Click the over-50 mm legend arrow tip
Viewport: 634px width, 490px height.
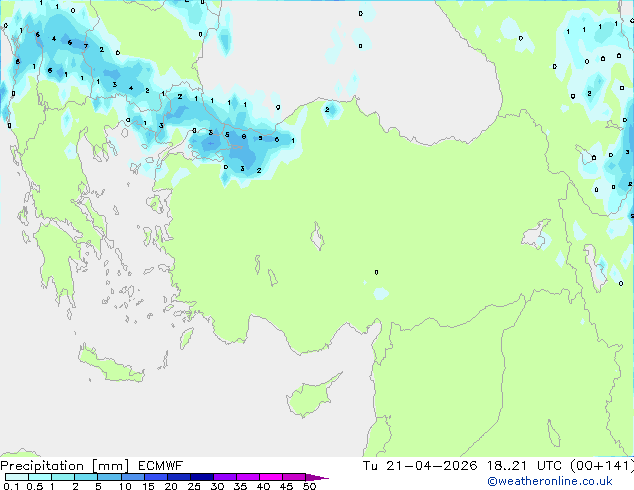click(317, 477)
